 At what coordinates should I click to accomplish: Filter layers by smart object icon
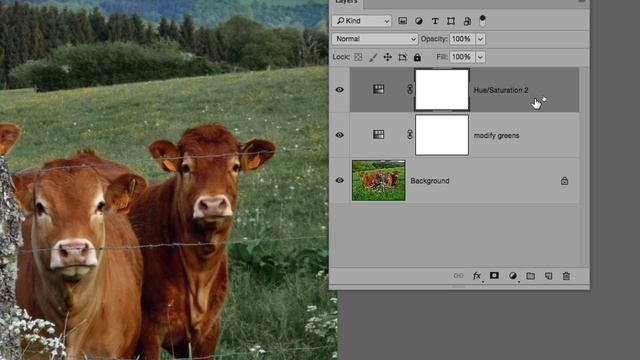[x=467, y=21]
